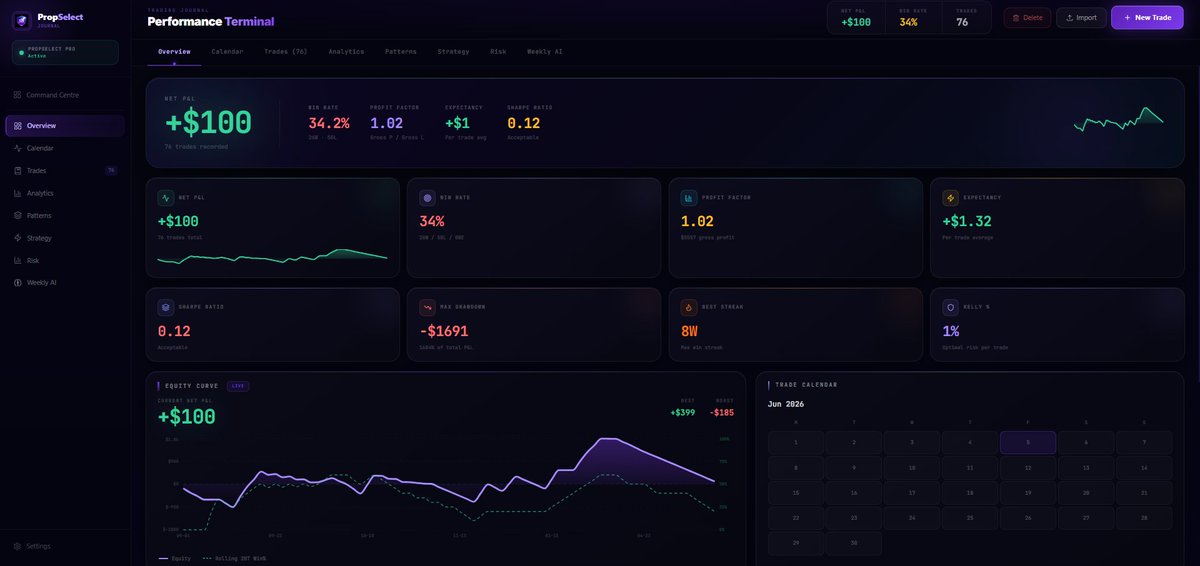1200x566 pixels.
Task: Click the -$1691 max drawdown value
Action: click(x=442, y=331)
